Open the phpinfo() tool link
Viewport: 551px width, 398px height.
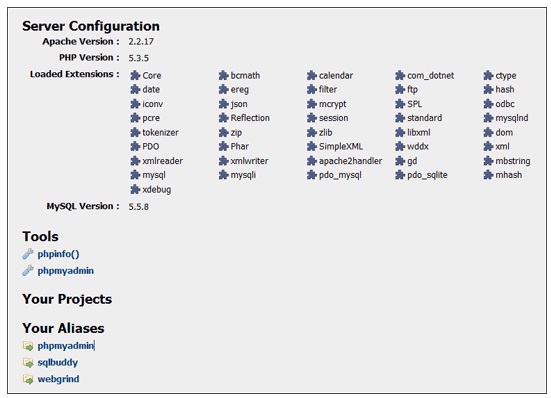point(58,254)
